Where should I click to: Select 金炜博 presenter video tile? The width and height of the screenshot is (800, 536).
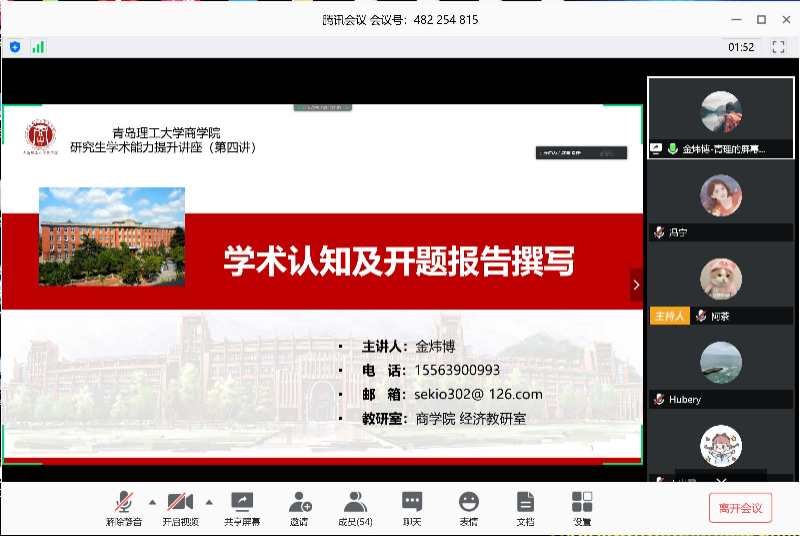(721, 117)
